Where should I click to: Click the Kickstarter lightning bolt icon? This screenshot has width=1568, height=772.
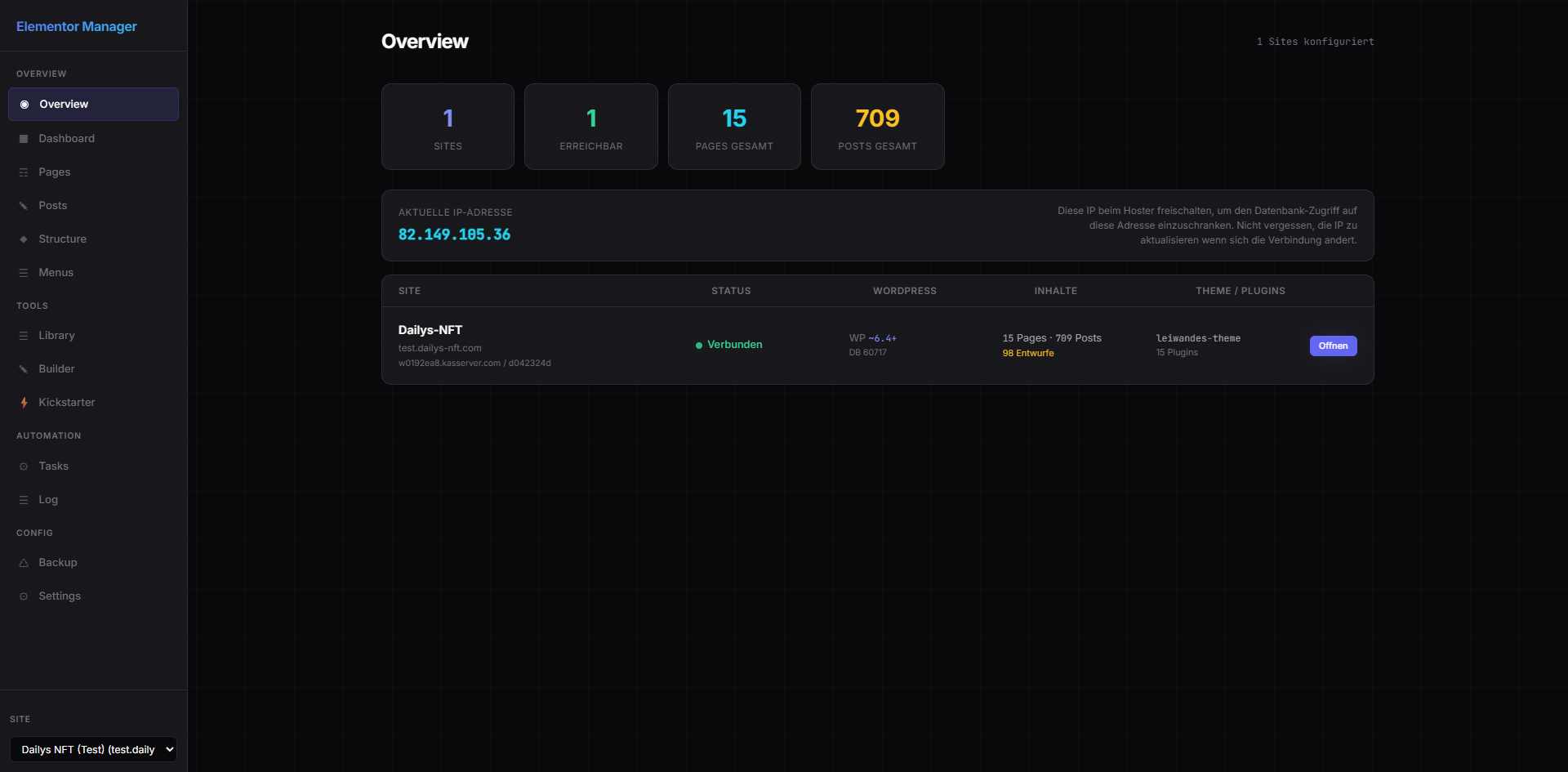(24, 403)
